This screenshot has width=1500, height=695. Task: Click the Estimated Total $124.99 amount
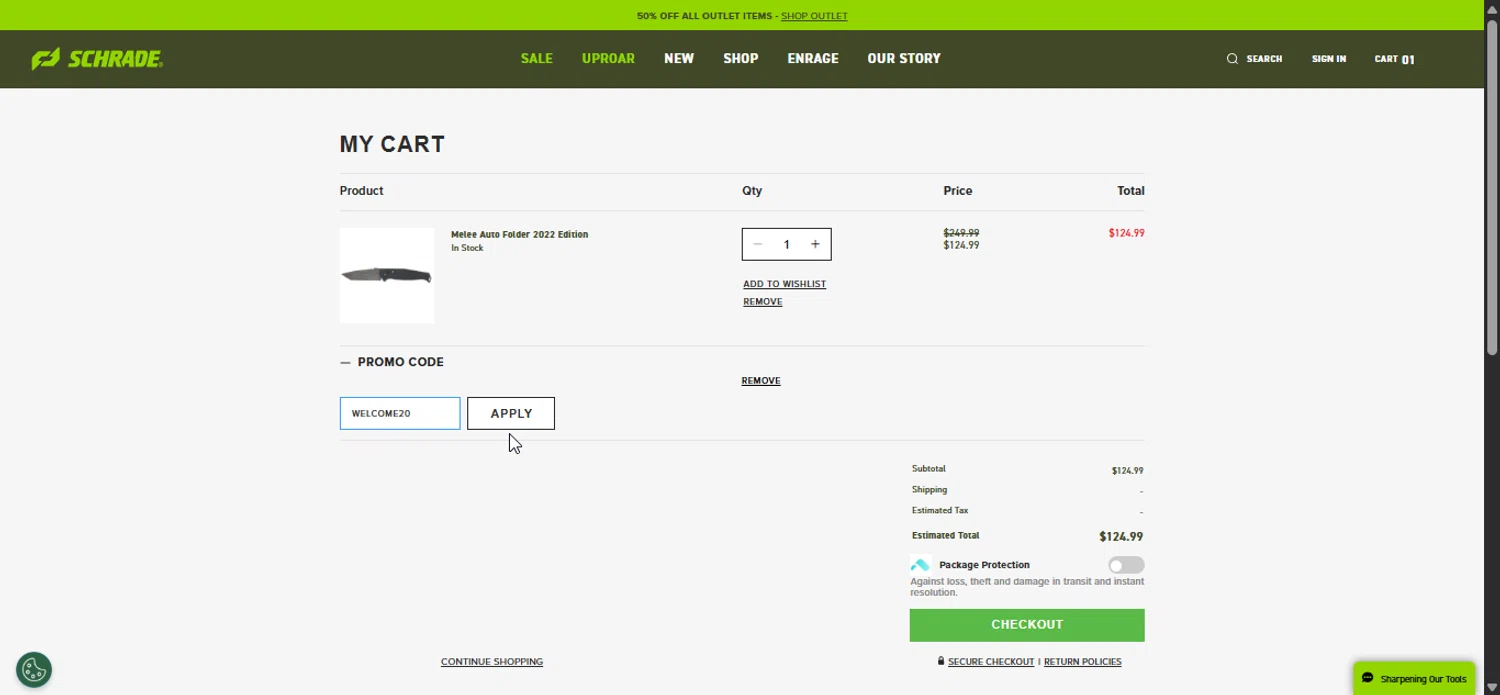click(1121, 537)
